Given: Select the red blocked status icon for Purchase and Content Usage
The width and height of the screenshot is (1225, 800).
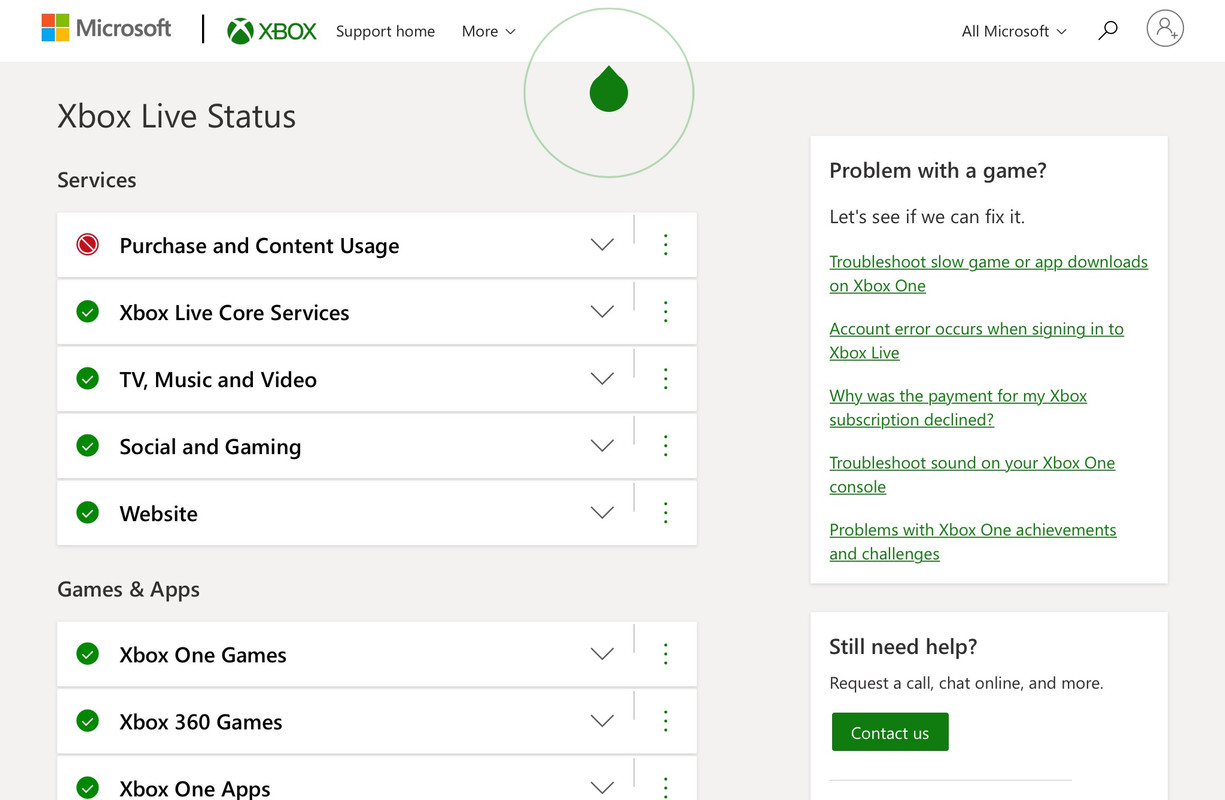Looking at the screenshot, I should coord(88,245).
